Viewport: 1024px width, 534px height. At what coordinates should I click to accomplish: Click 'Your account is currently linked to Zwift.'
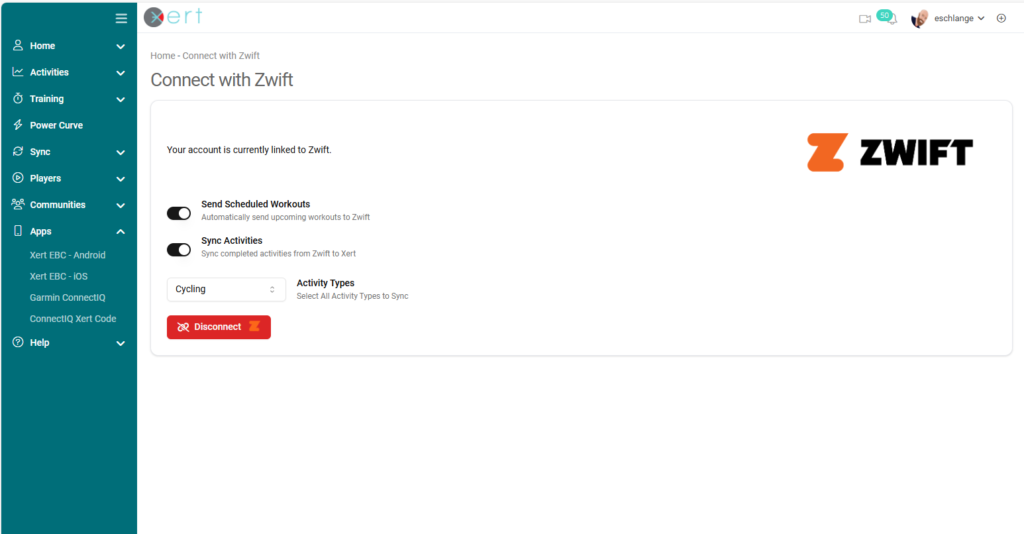coord(249,149)
